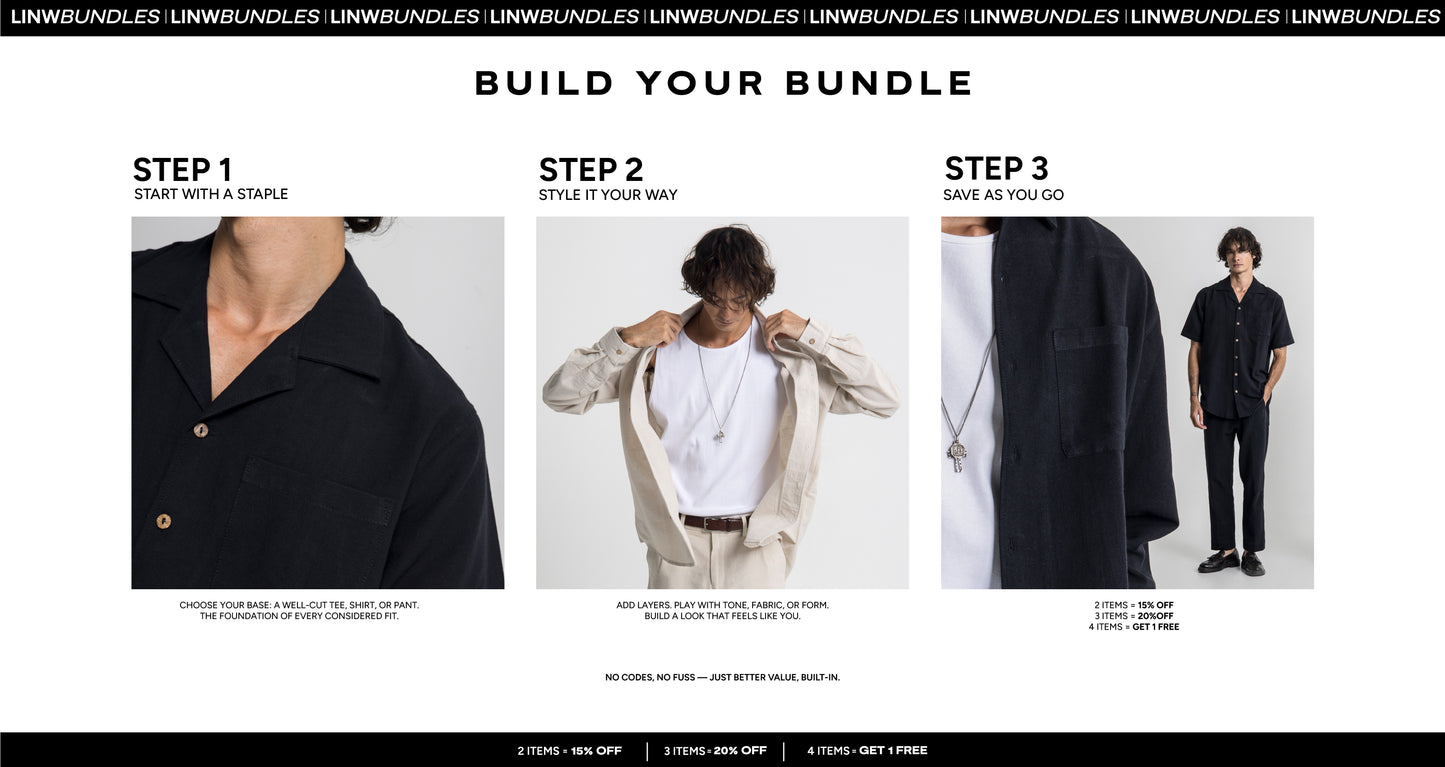This screenshot has height=767, width=1445.
Task: Click START WITH A STAPLE subtitle
Action: tap(211, 194)
